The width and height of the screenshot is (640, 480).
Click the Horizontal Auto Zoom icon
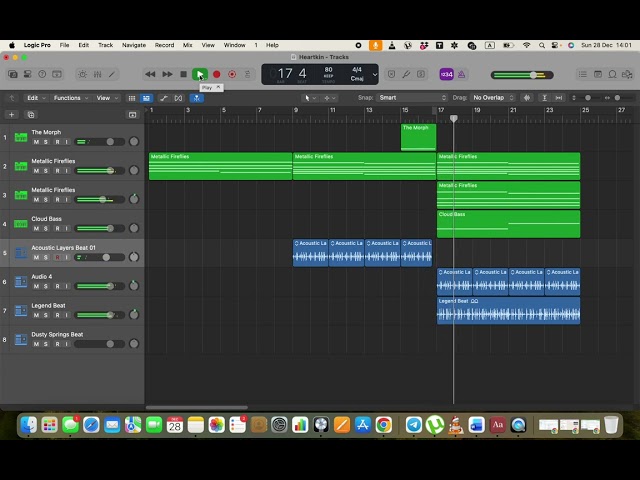coord(559,98)
